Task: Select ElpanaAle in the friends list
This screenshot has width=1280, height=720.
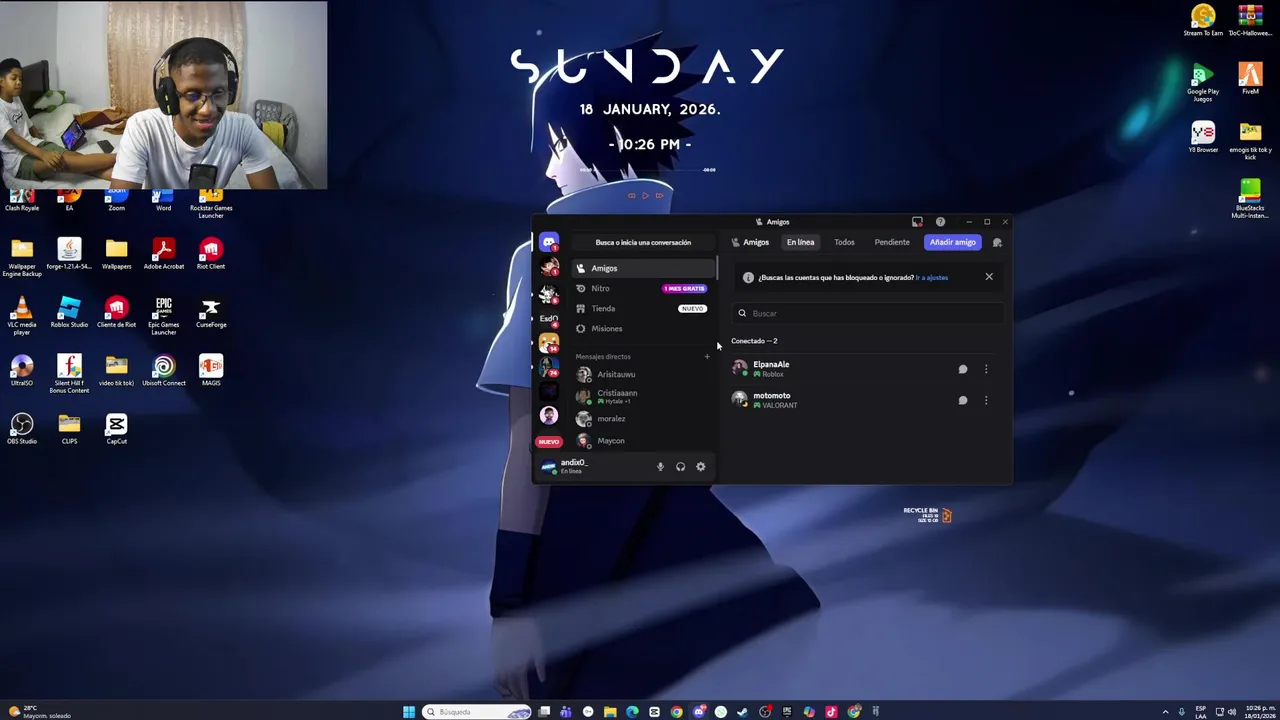Action: click(x=867, y=369)
